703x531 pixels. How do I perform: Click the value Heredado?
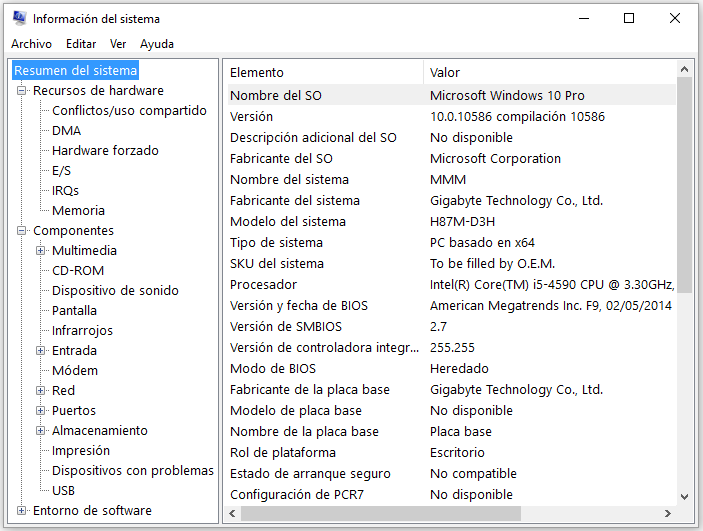(x=459, y=369)
